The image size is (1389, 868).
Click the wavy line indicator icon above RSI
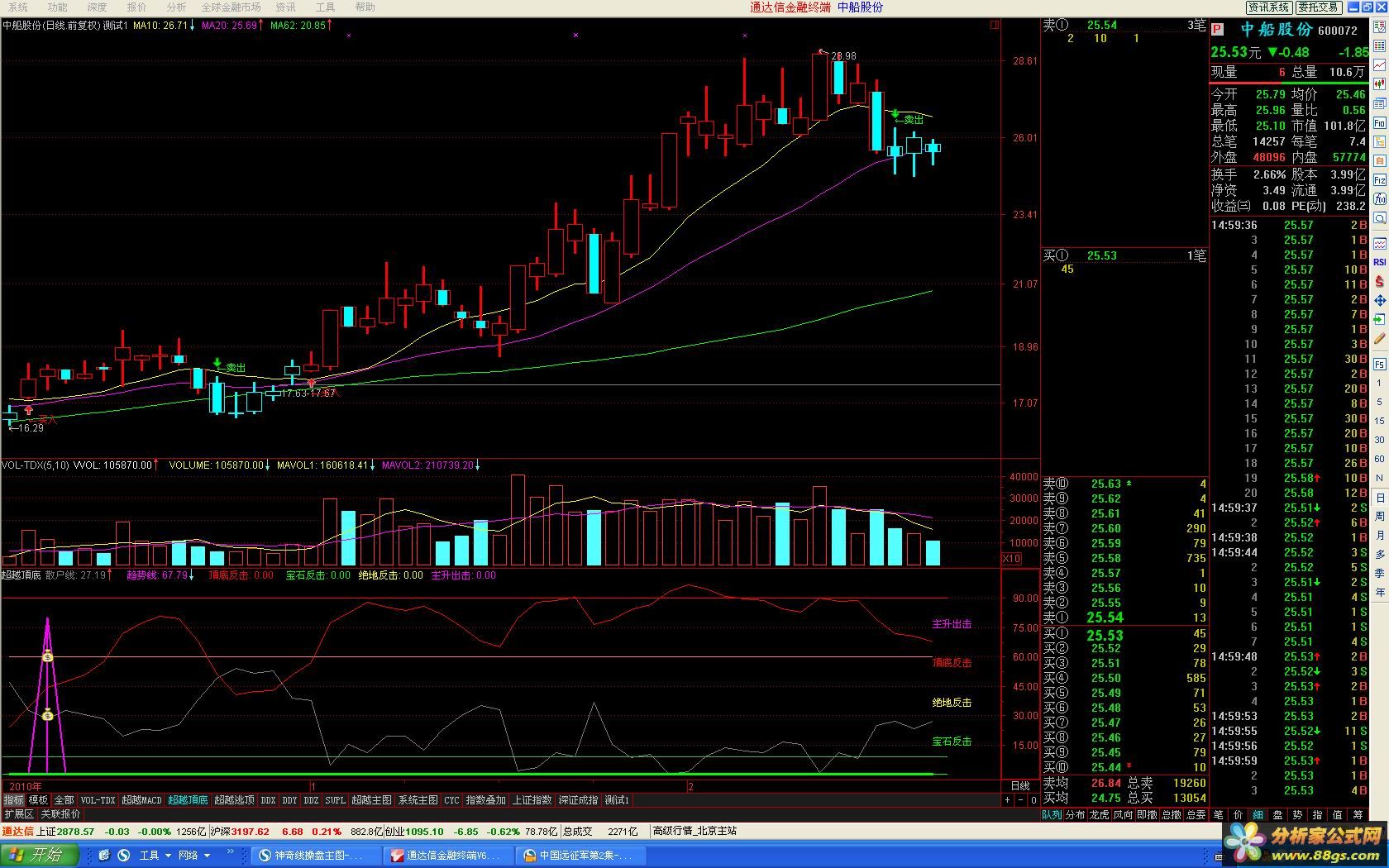1380,244
